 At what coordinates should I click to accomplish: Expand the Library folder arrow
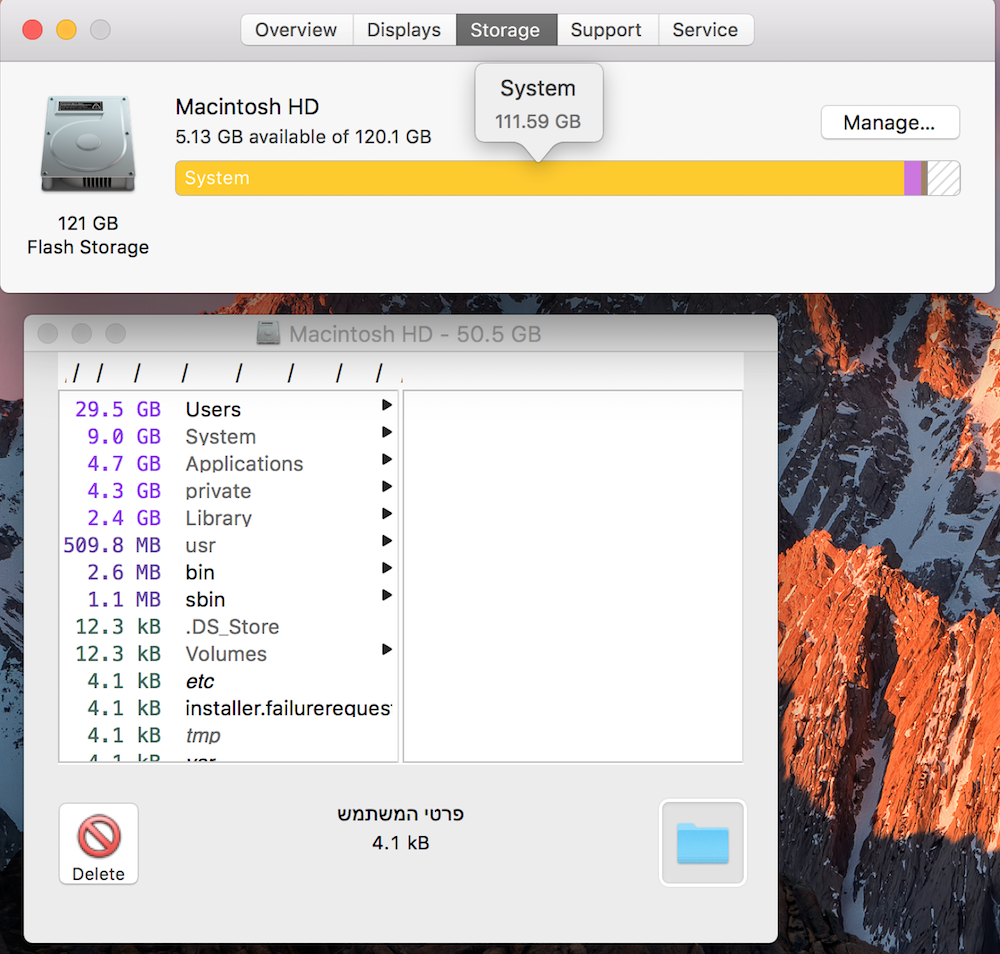(x=386, y=513)
